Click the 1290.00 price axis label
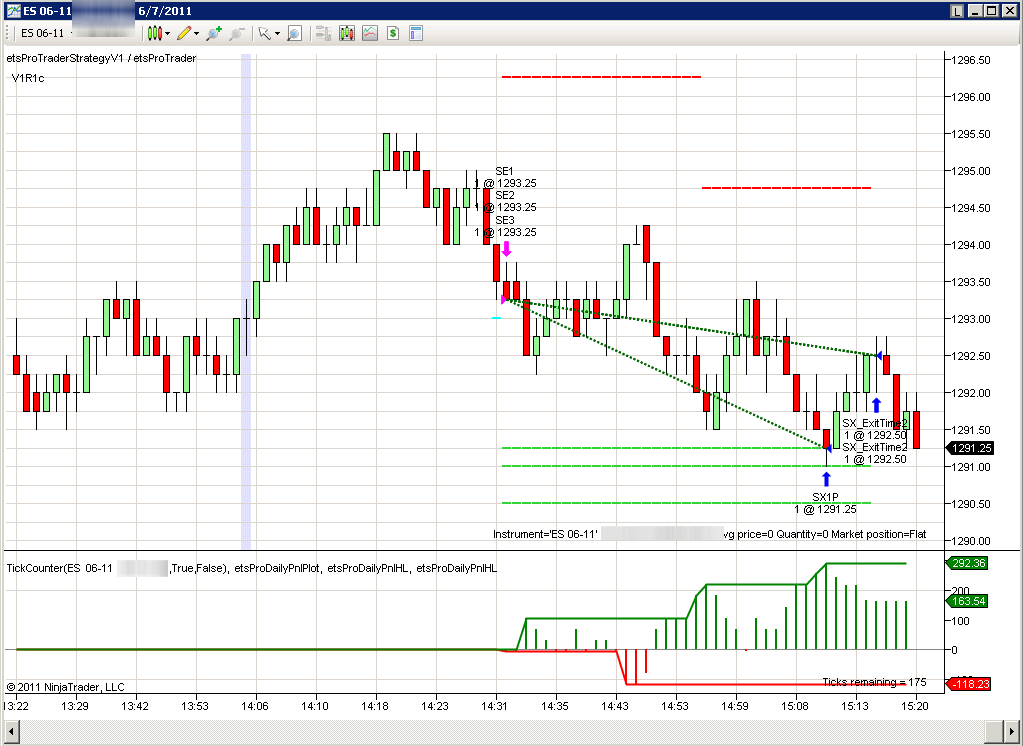1023x746 pixels. click(x=971, y=541)
